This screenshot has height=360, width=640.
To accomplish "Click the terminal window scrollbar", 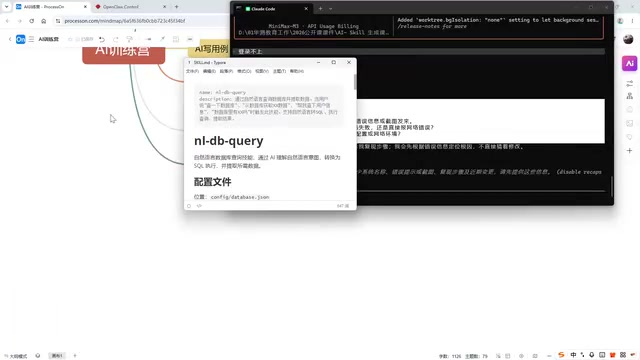I will coord(611,186).
